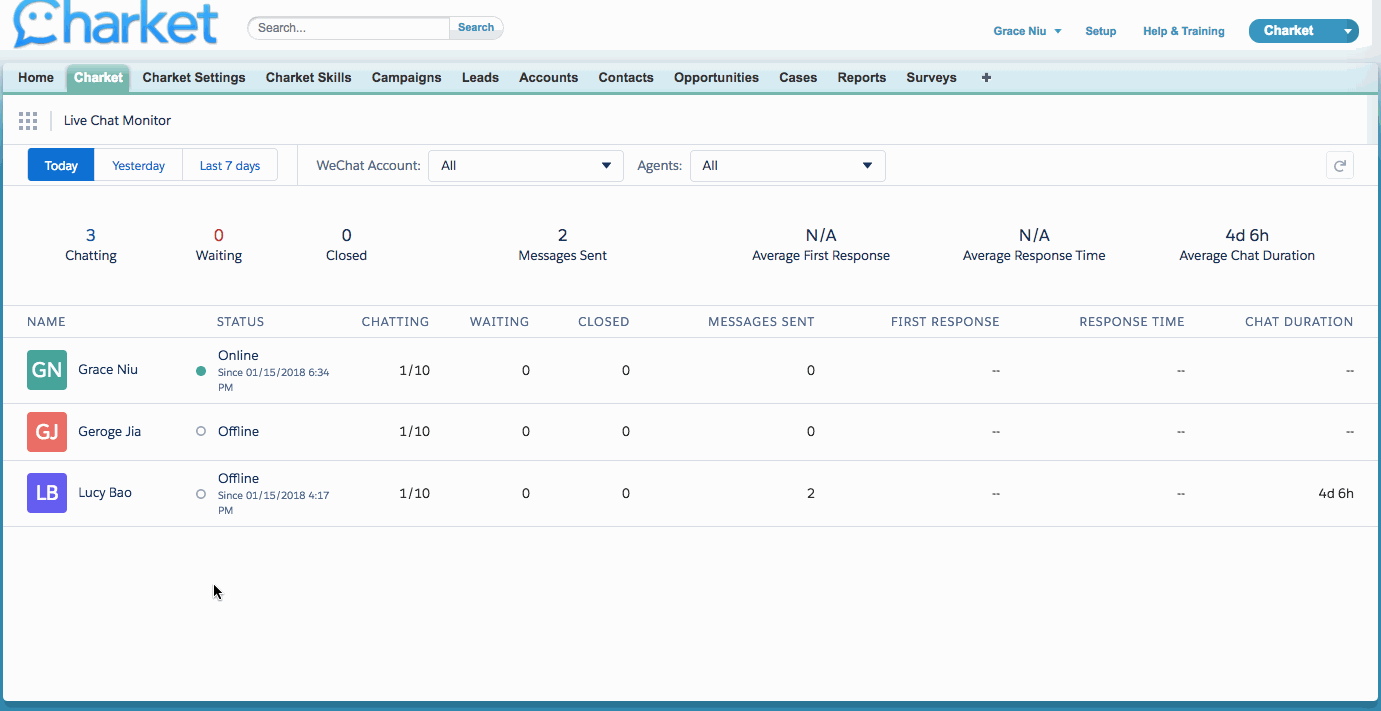Click the Average Chat Duration metric
Image resolution: width=1381 pixels, height=711 pixels.
coord(1247,245)
